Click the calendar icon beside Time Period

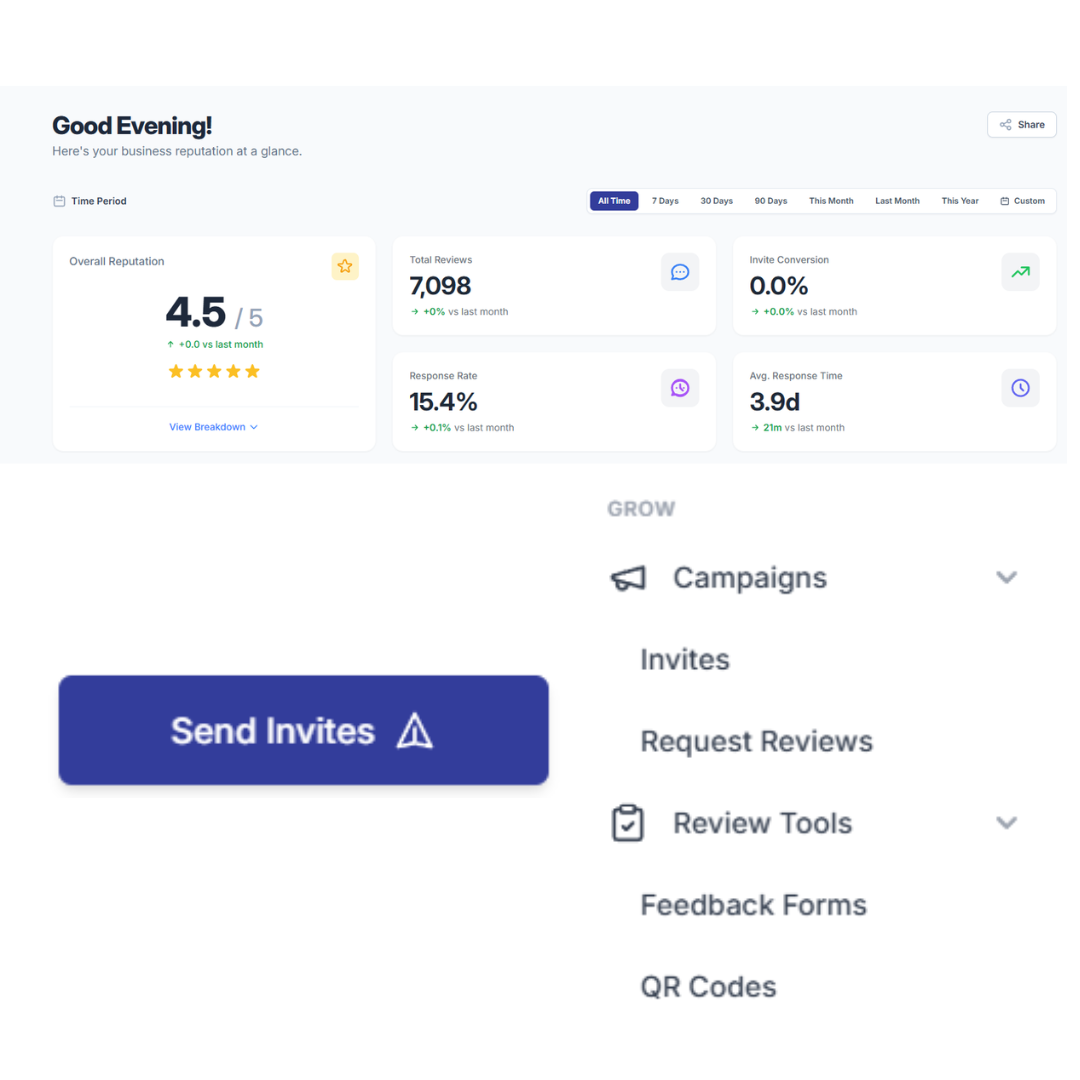point(58,201)
